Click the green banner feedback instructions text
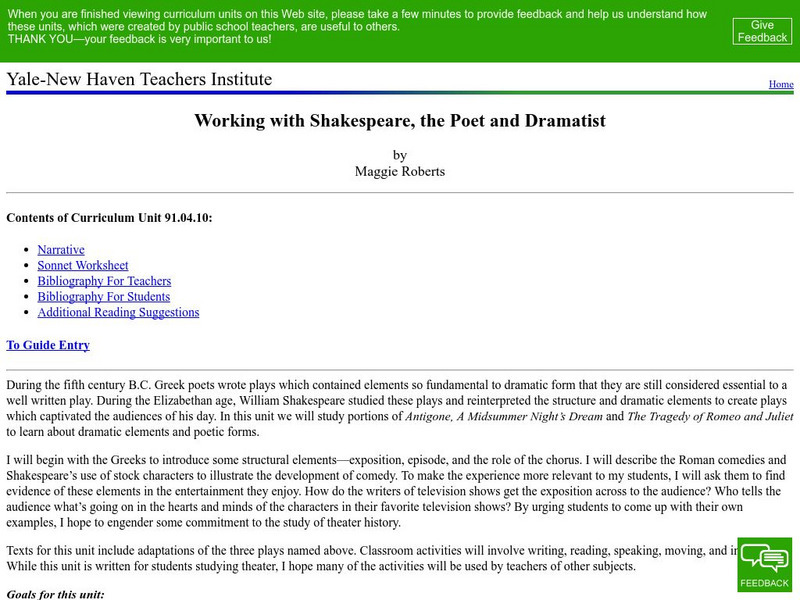800x600 pixels. [x=357, y=20]
